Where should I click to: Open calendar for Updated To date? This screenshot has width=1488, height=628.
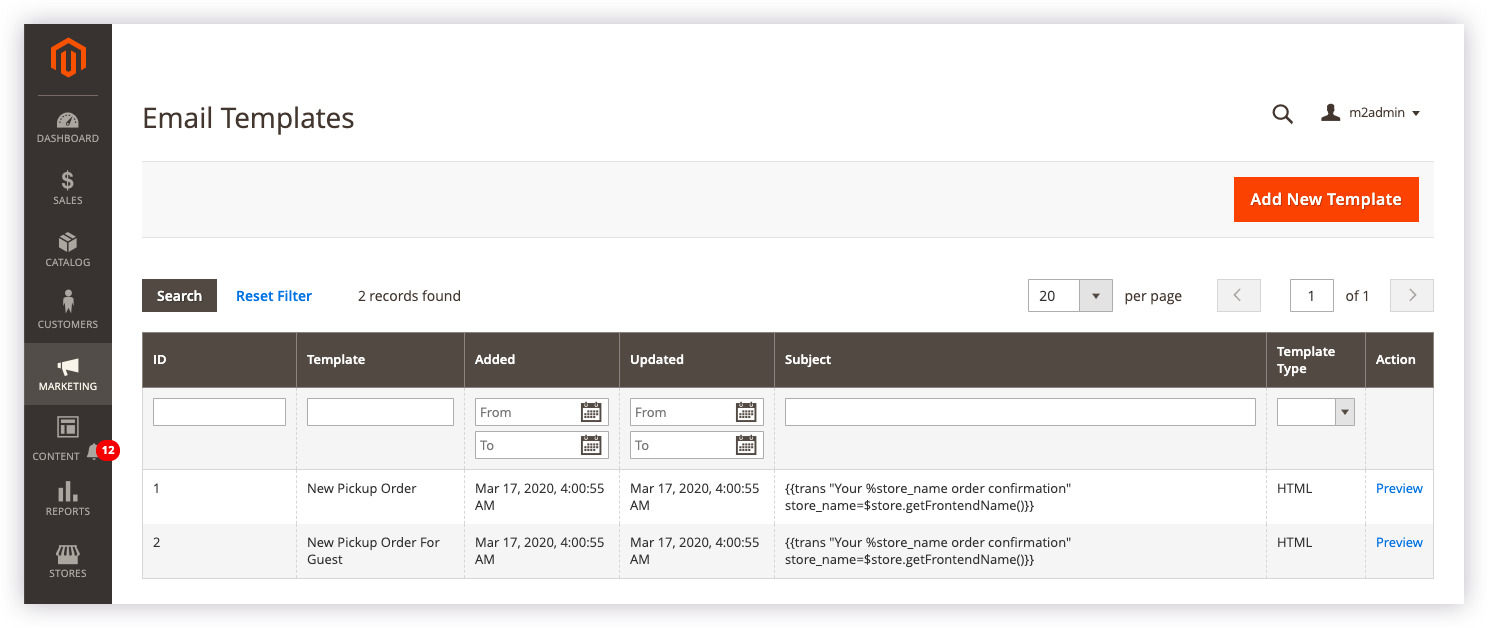coord(746,445)
